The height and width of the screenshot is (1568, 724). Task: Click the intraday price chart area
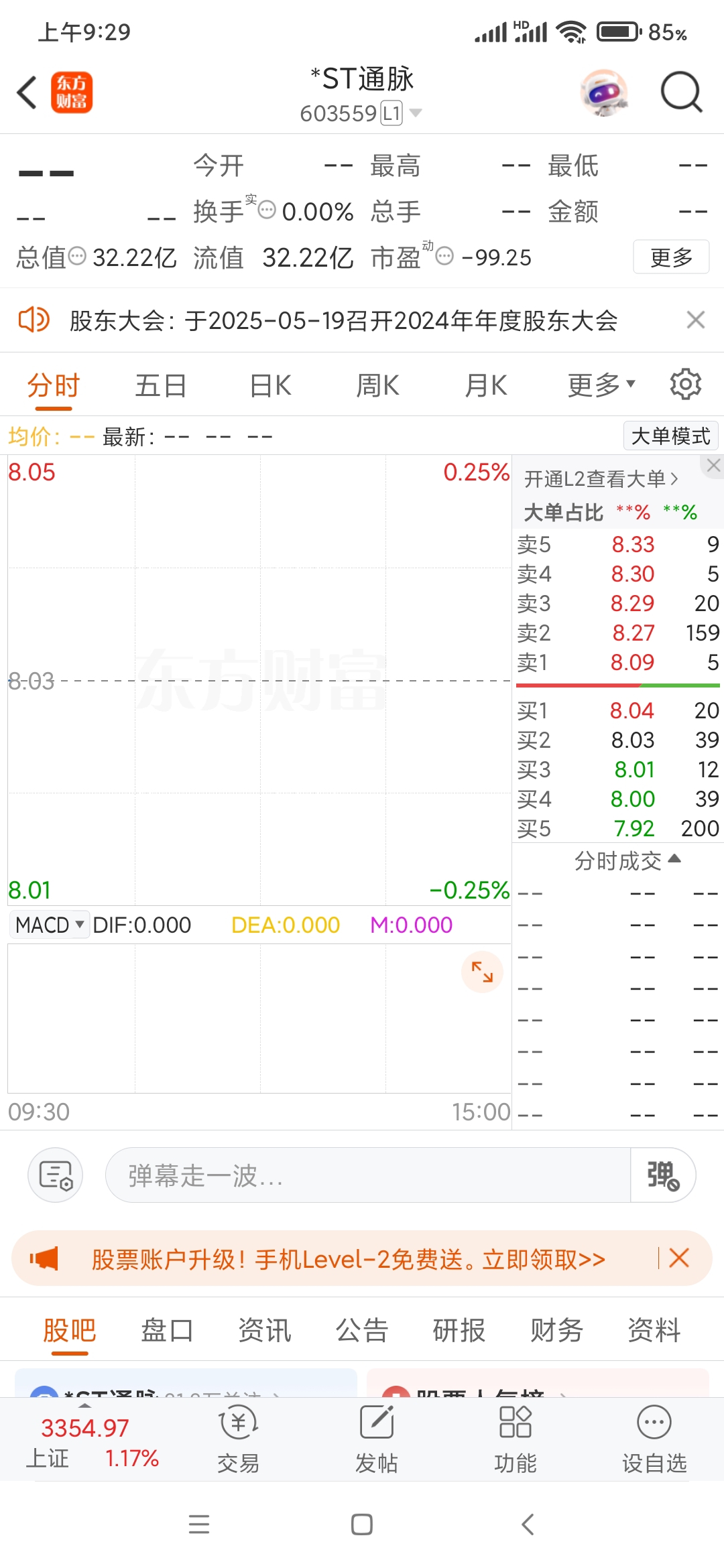259,680
